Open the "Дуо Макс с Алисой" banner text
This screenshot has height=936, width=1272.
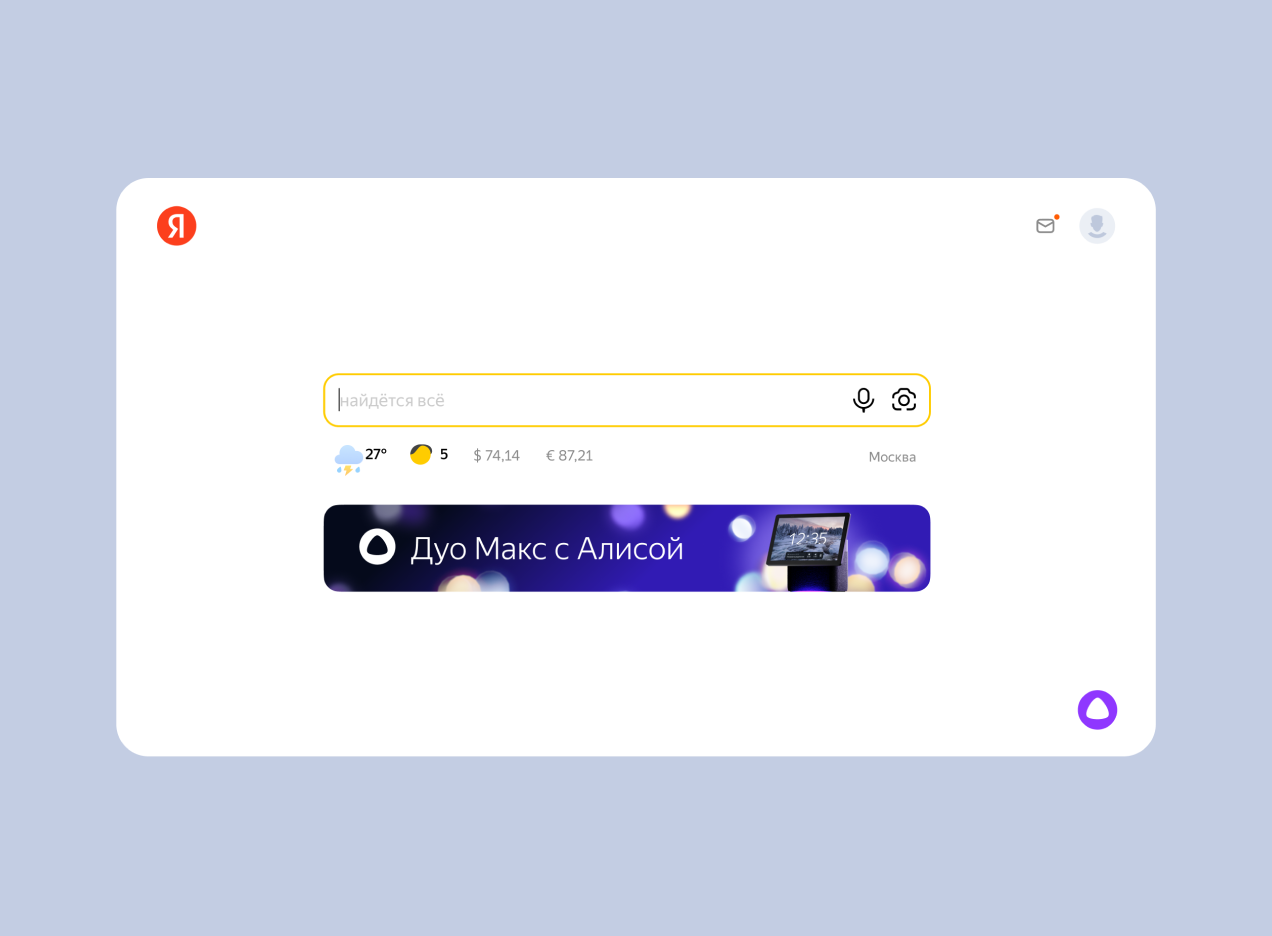pyautogui.click(x=547, y=548)
